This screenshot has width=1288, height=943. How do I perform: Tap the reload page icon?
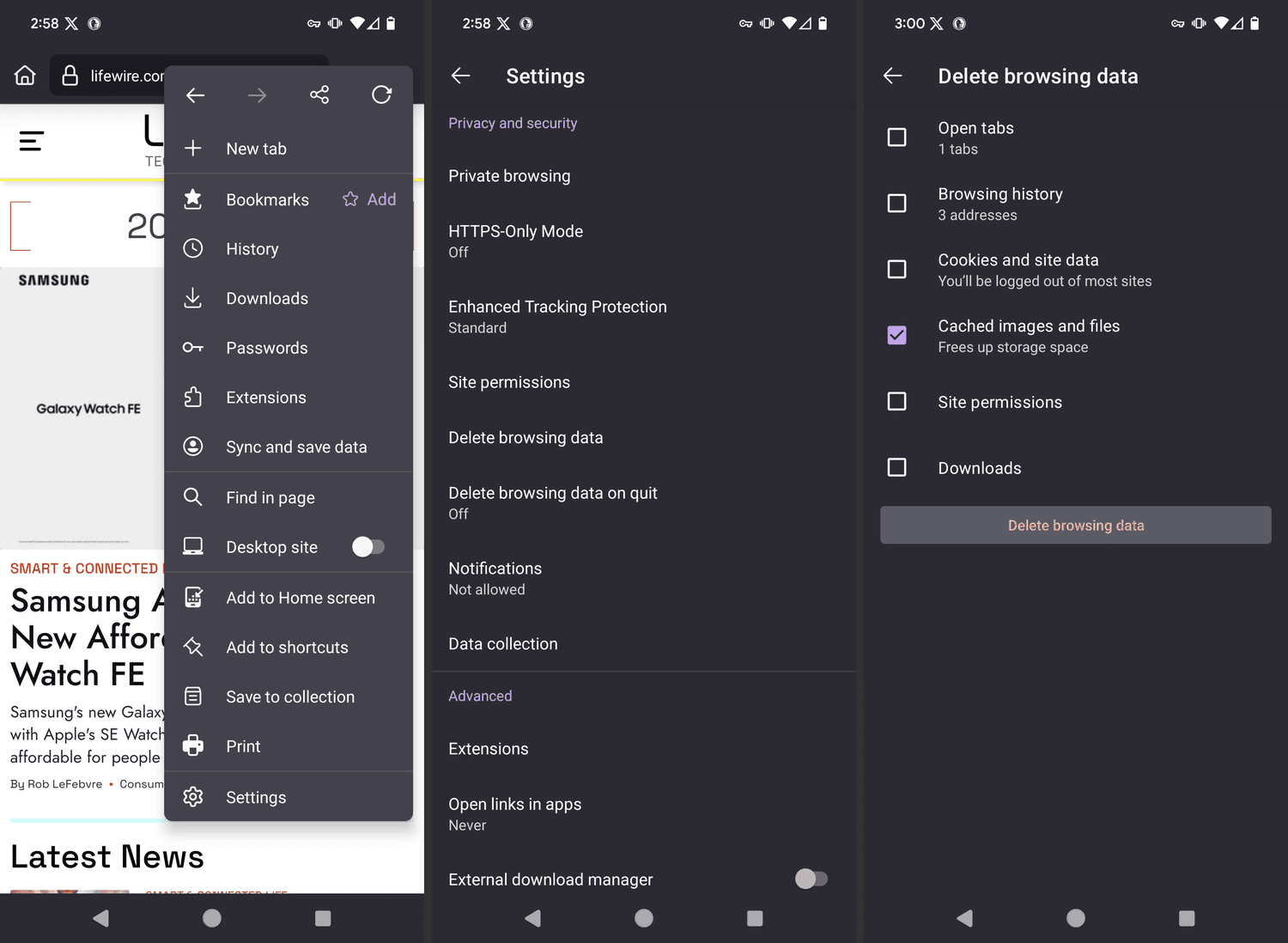tap(381, 94)
